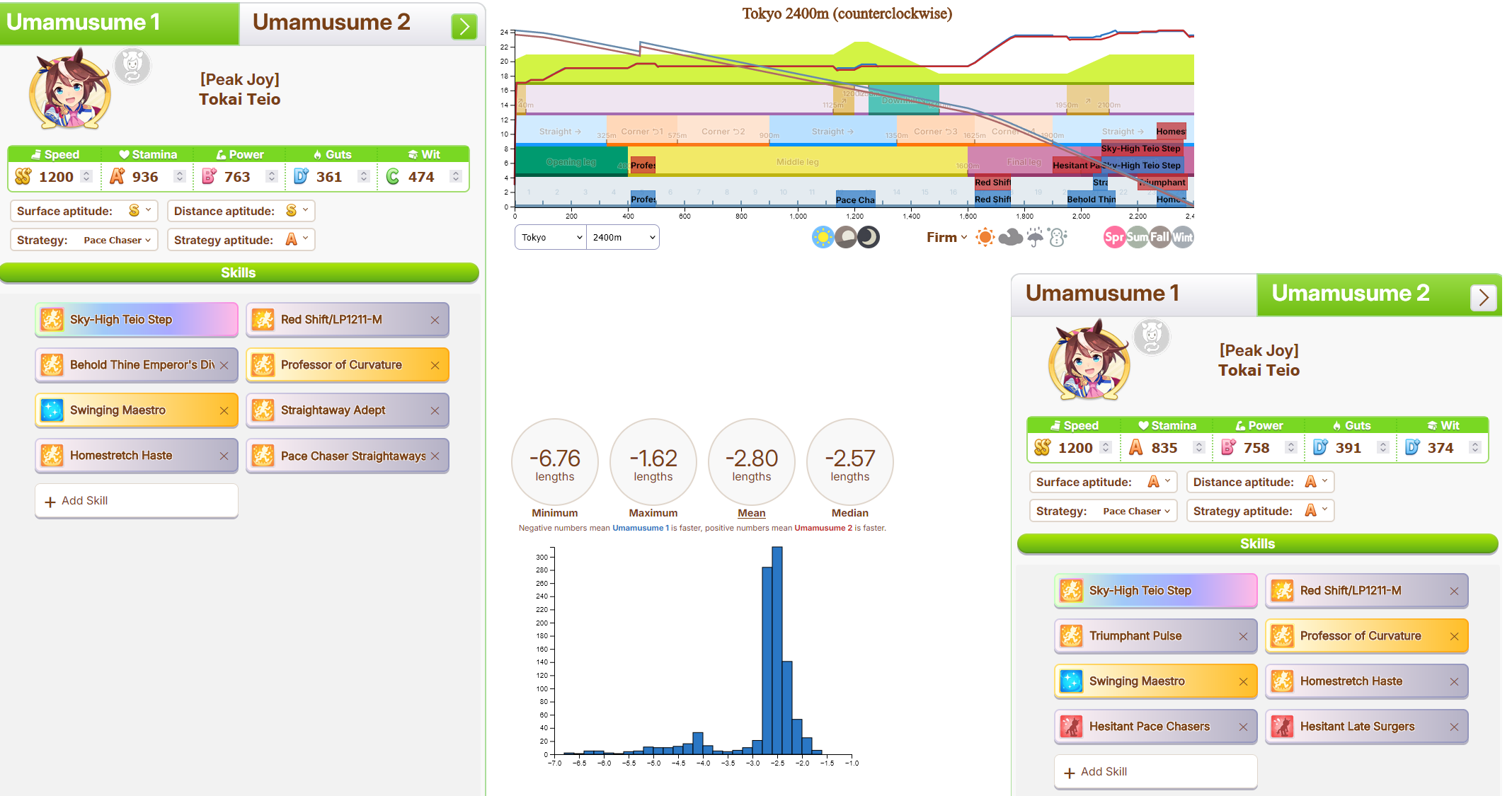Click the Maximum -1.62 lengths circle
Screen dimensions: 1512x796
[x=653, y=463]
